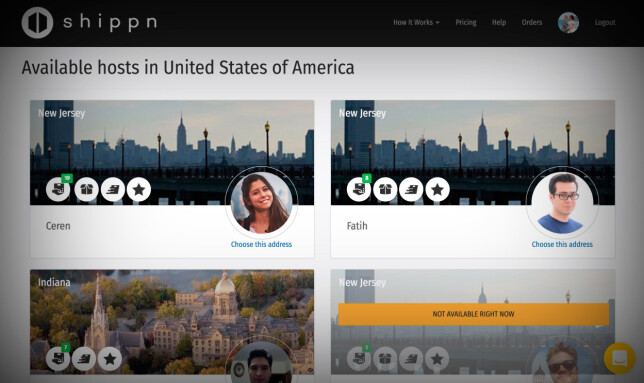Click the orders-count icon on Fatih's card
The width and height of the screenshot is (644, 383).
359,189
